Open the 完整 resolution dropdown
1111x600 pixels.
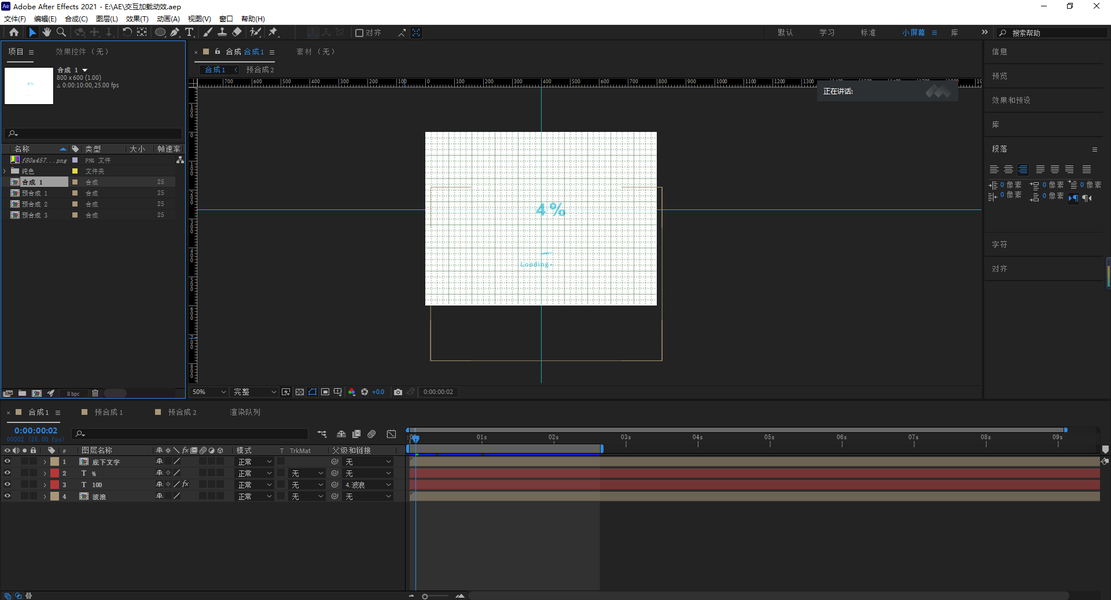254,392
